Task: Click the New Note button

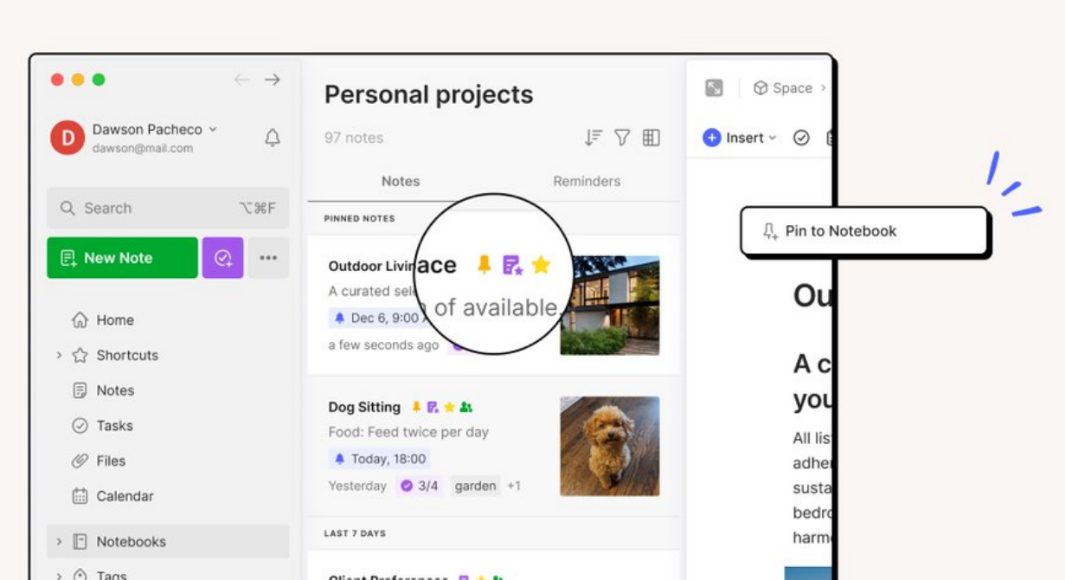Action: click(x=122, y=258)
